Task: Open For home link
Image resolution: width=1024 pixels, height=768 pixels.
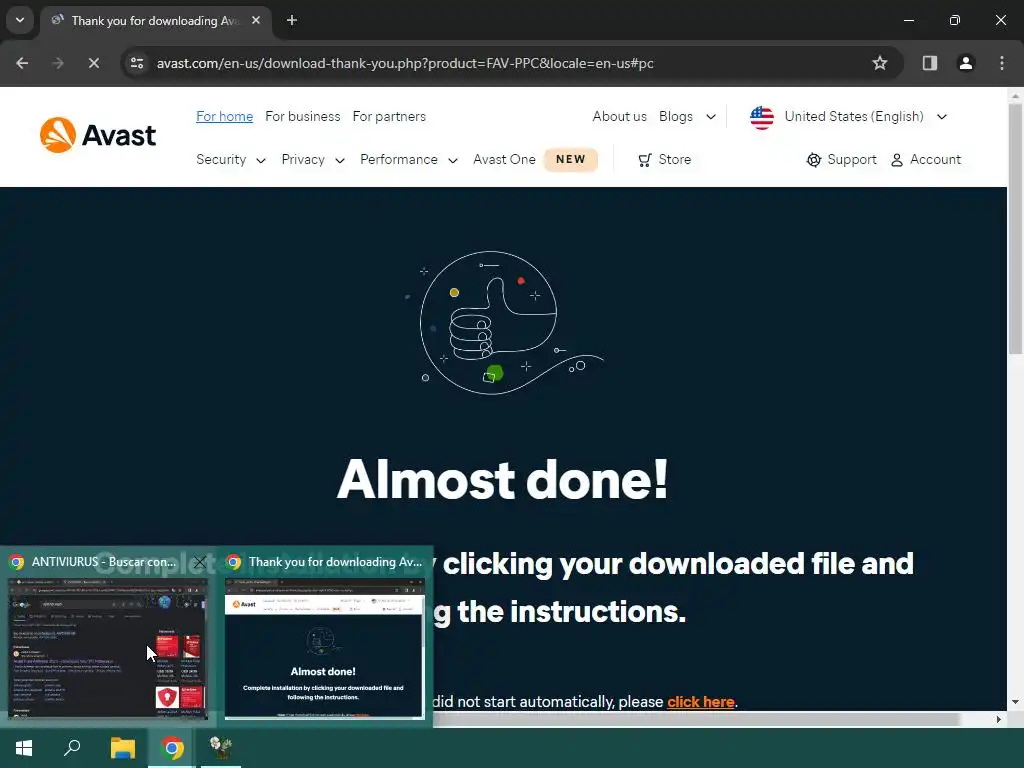Action: 225,116
